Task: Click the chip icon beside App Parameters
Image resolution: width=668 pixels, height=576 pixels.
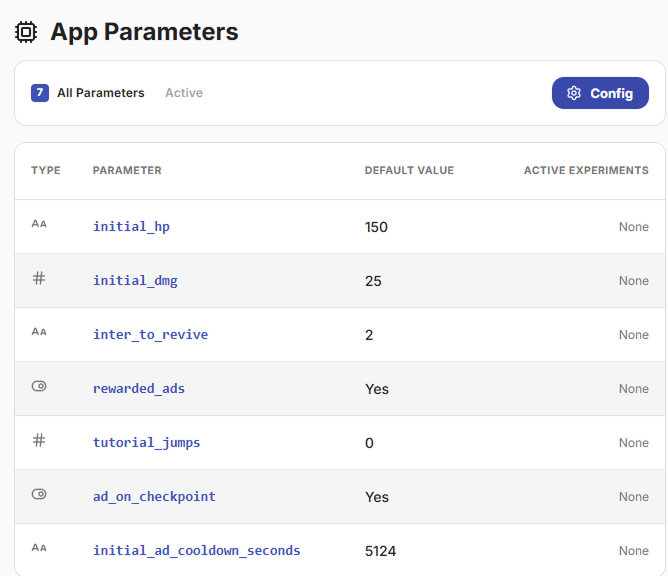Action: (x=26, y=32)
